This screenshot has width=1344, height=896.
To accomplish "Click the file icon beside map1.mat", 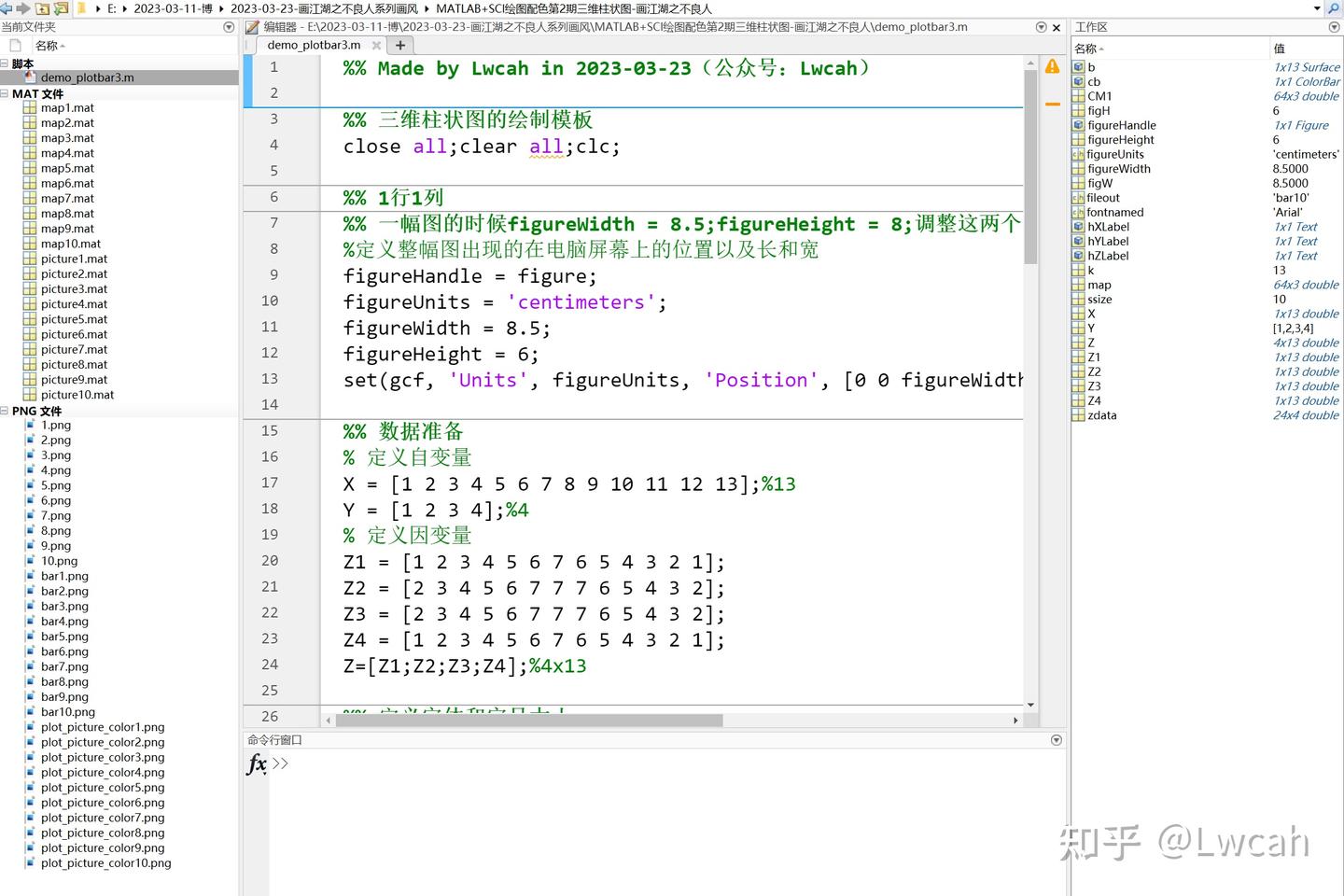I will (x=30, y=107).
